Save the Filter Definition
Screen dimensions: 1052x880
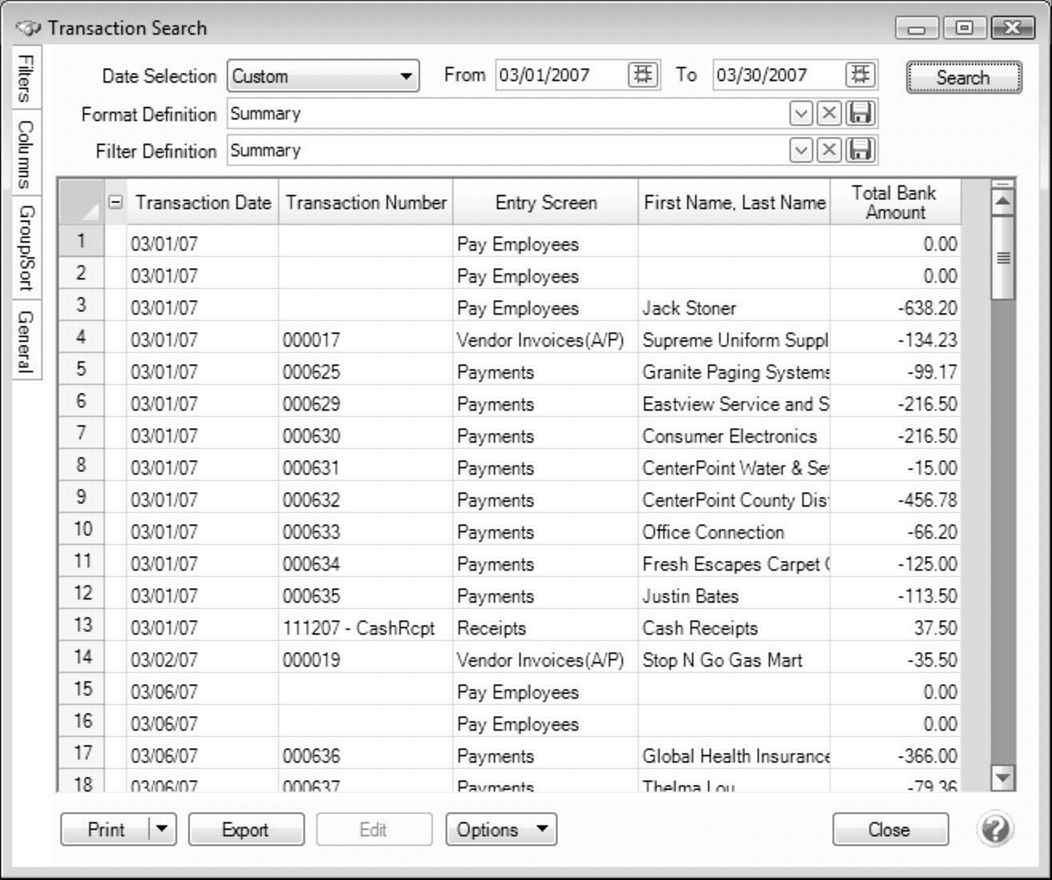(x=861, y=151)
